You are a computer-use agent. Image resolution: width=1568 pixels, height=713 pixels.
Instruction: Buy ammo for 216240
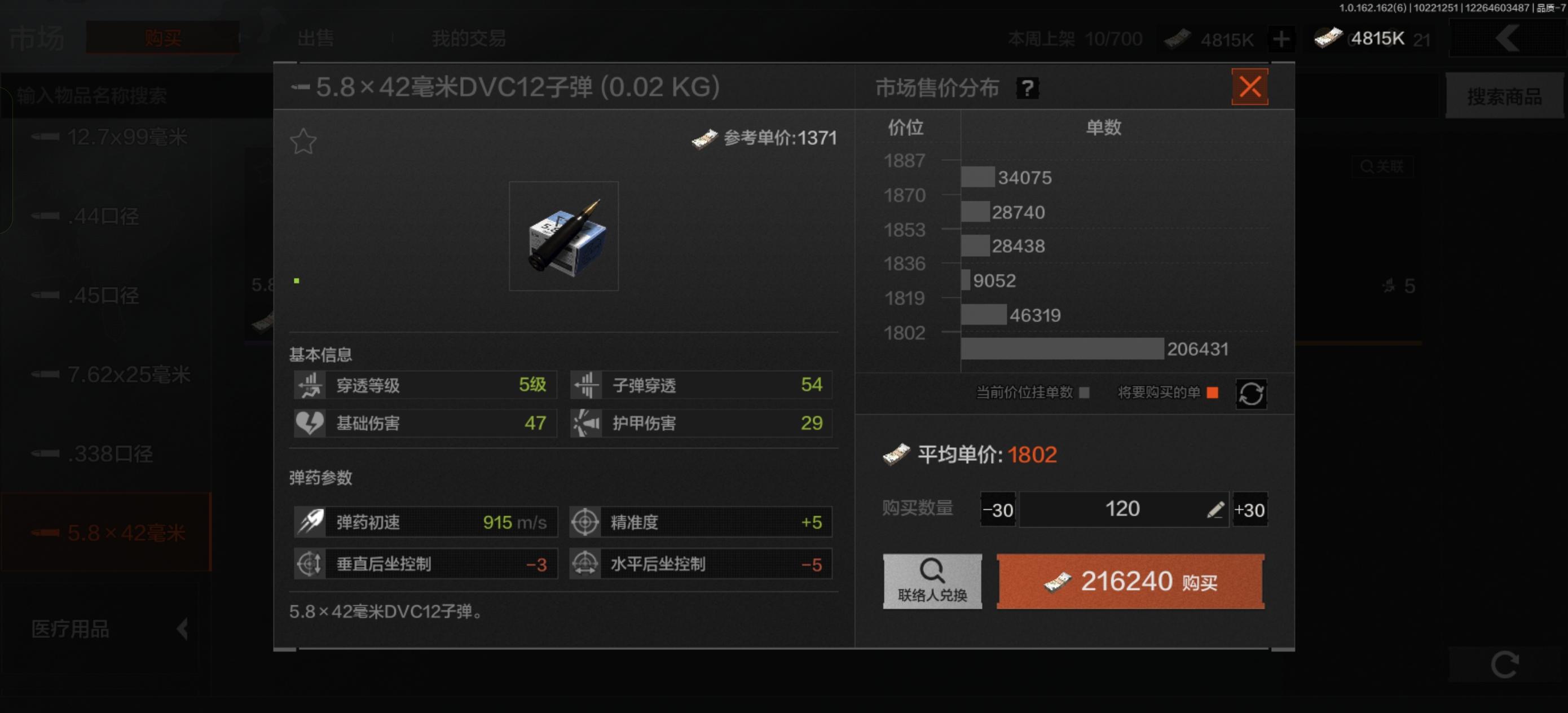coord(1130,581)
